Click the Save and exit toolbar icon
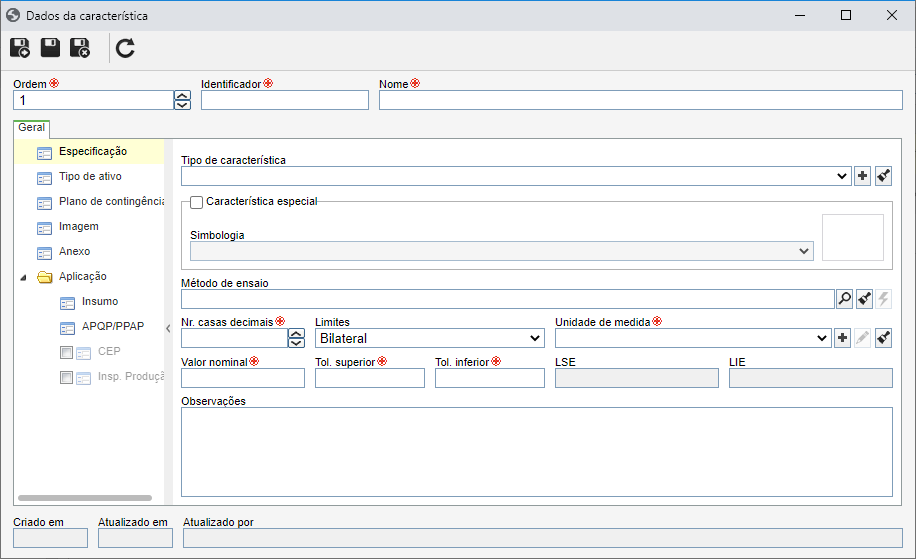This screenshot has height=559, width=916. [80, 48]
